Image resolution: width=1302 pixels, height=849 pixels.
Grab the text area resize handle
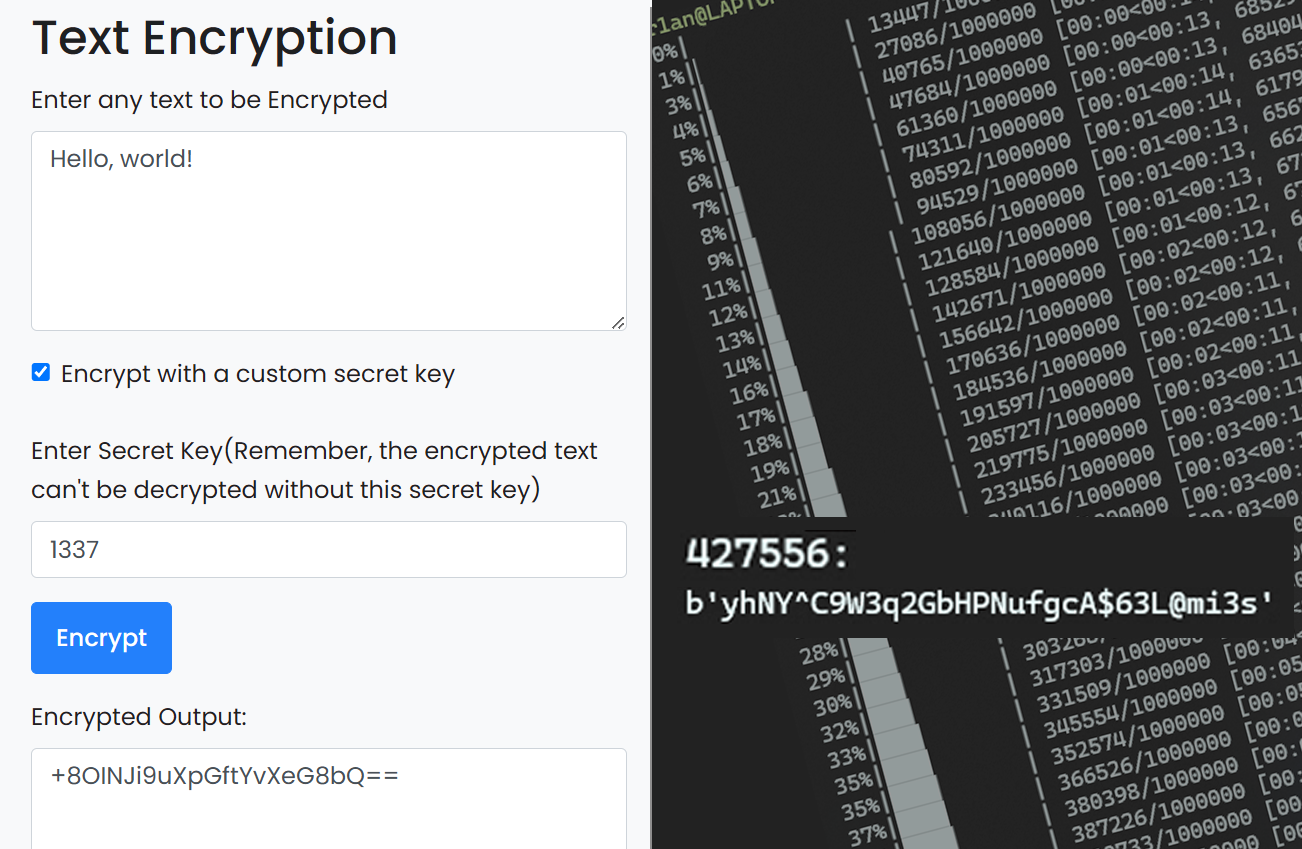(618, 322)
